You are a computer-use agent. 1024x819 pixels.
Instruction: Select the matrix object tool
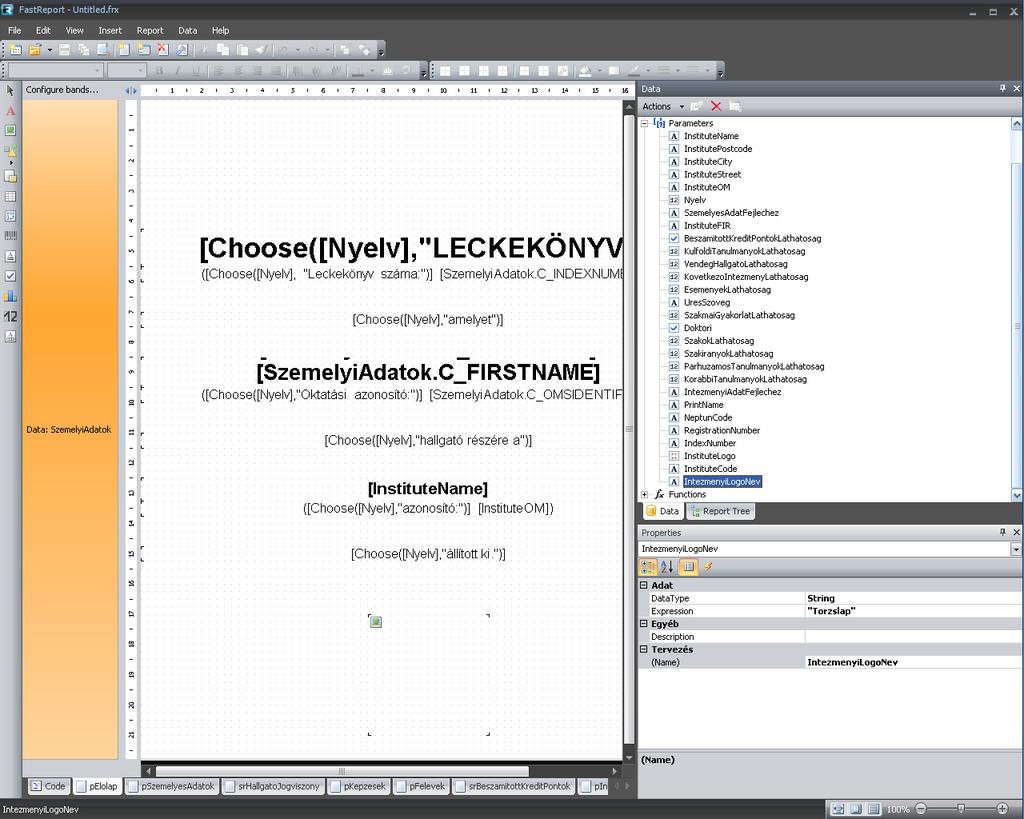(x=10, y=216)
